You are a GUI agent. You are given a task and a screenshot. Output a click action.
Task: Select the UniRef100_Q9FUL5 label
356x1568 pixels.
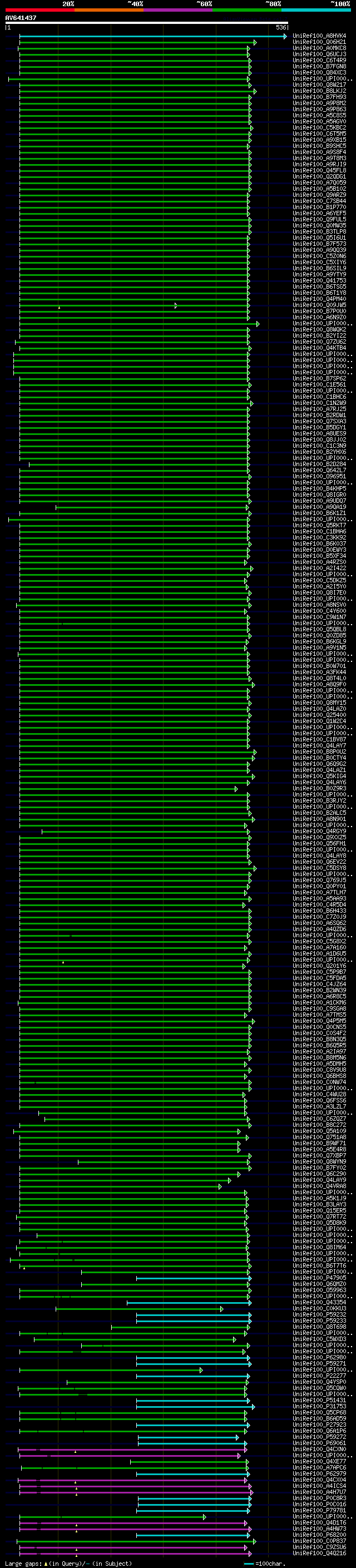coord(319,219)
